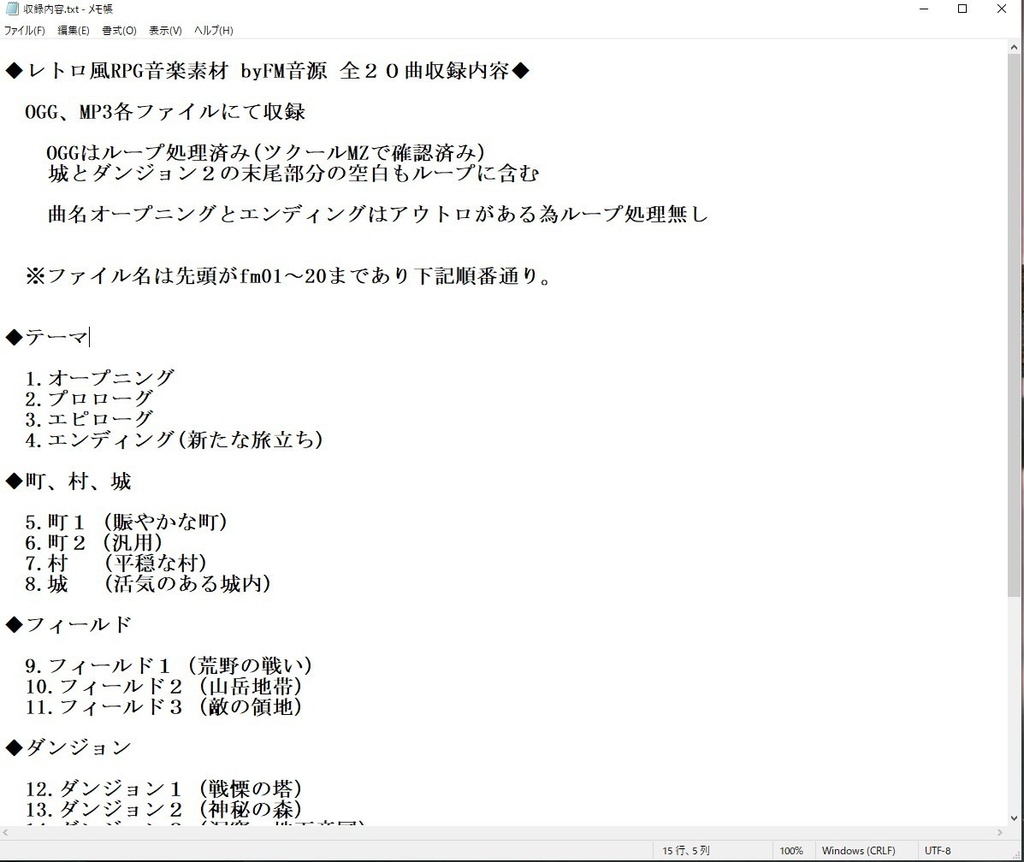Open the ファイル(F) menu
This screenshot has width=1024, height=862.
(24, 30)
